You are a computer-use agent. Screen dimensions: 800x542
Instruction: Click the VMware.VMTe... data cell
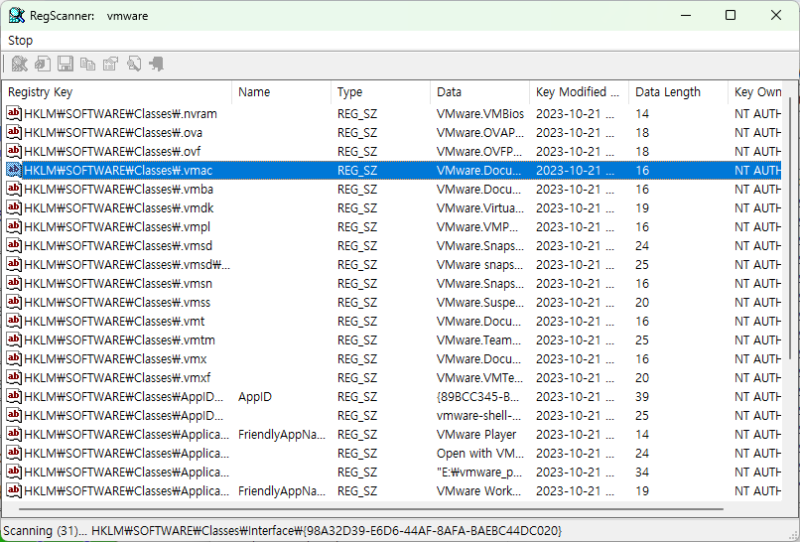(480, 378)
